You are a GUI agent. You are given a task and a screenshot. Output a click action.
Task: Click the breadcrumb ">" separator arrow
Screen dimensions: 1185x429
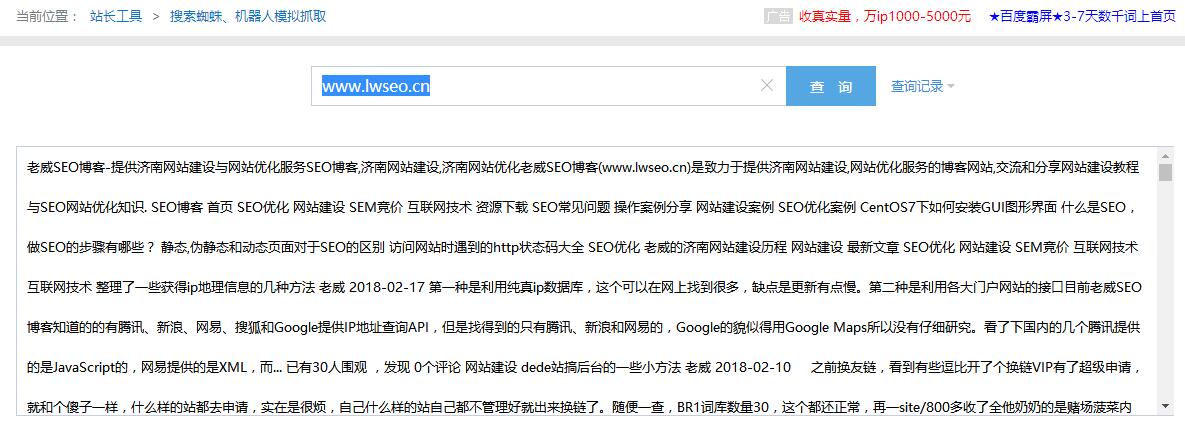coord(156,17)
